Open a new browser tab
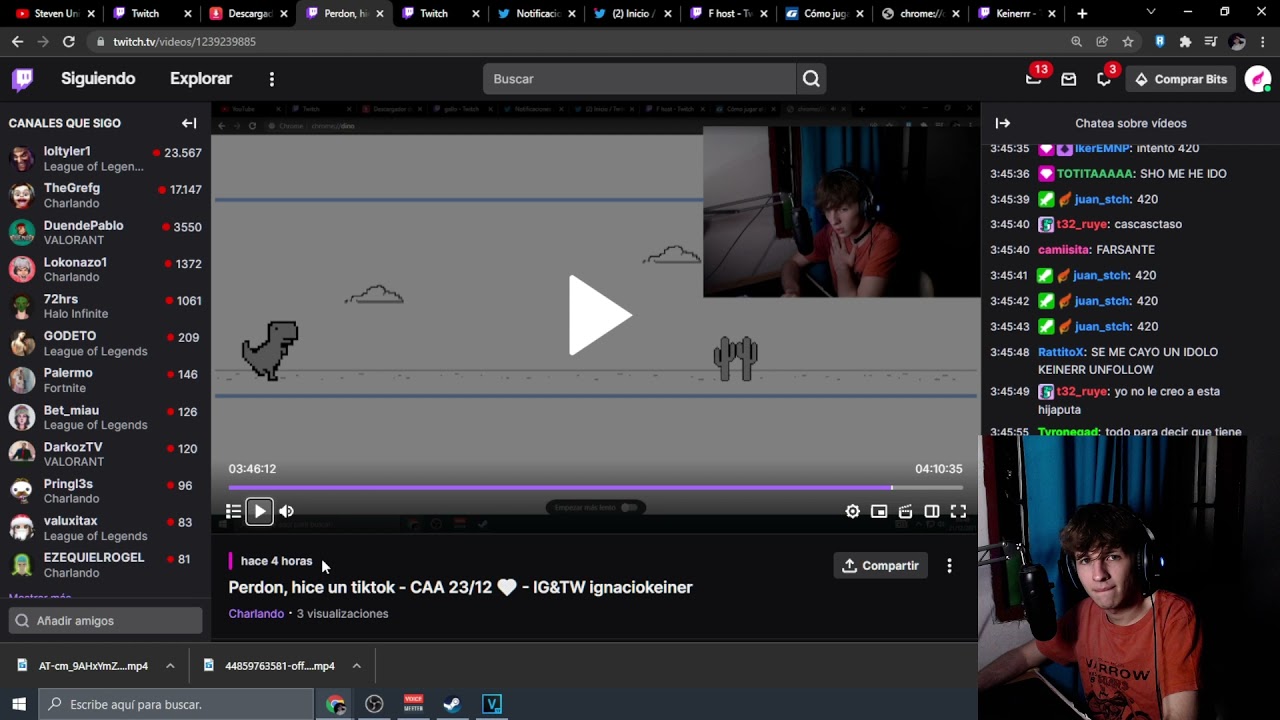 [1082, 14]
